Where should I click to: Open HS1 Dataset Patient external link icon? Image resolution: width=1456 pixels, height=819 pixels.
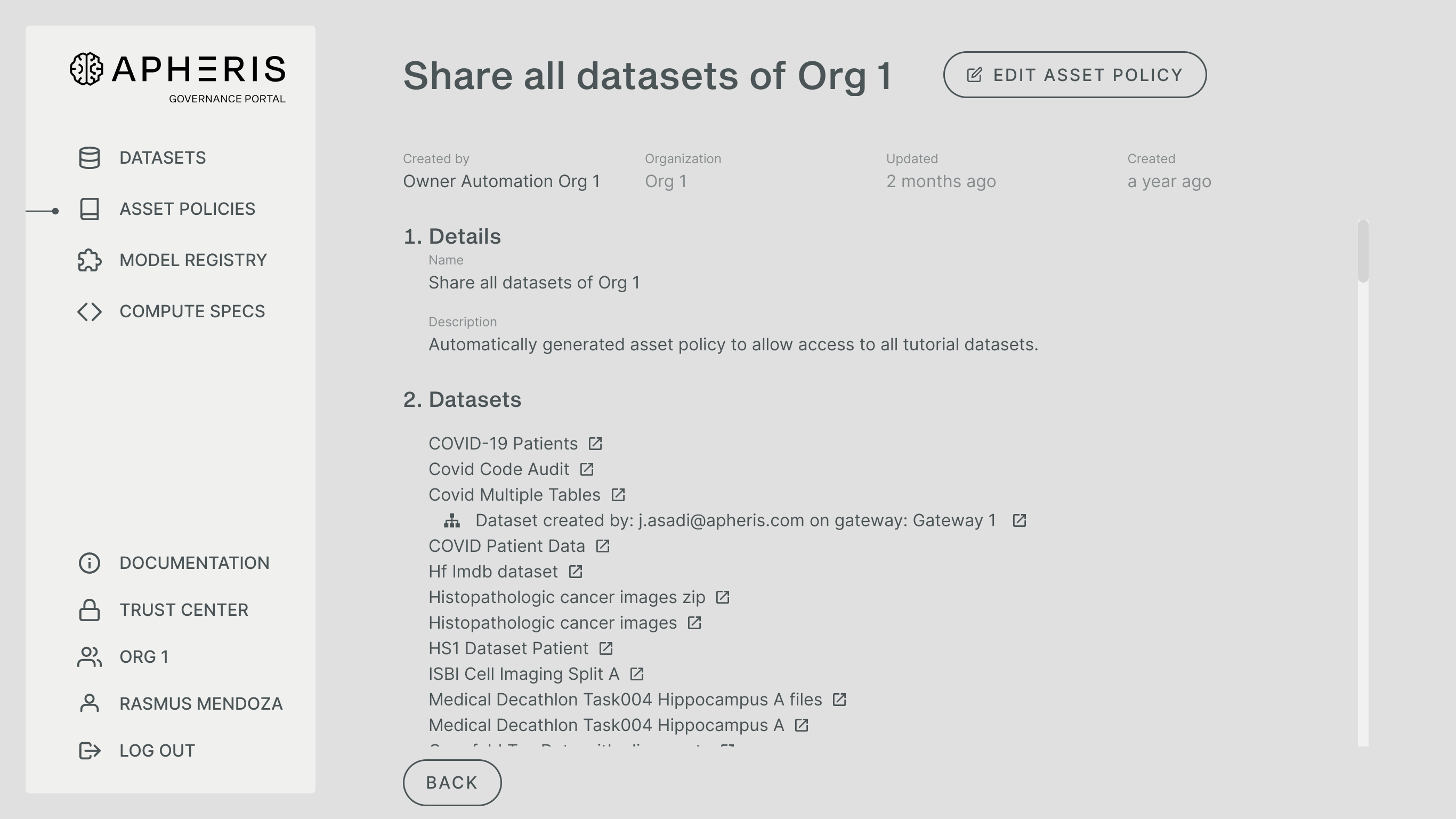606,648
